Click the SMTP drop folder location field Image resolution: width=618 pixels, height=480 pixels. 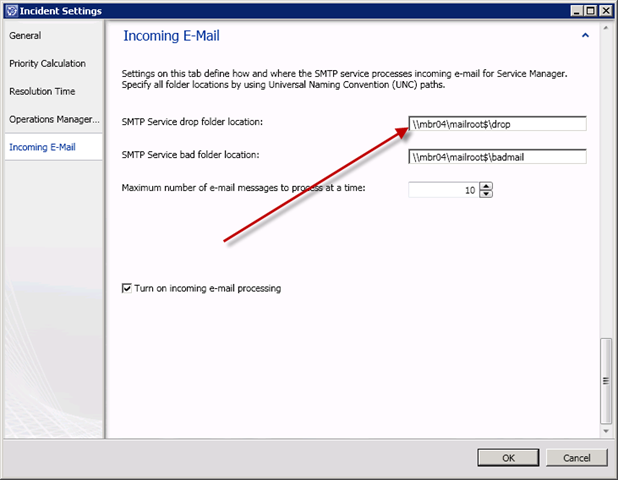(497, 124)
